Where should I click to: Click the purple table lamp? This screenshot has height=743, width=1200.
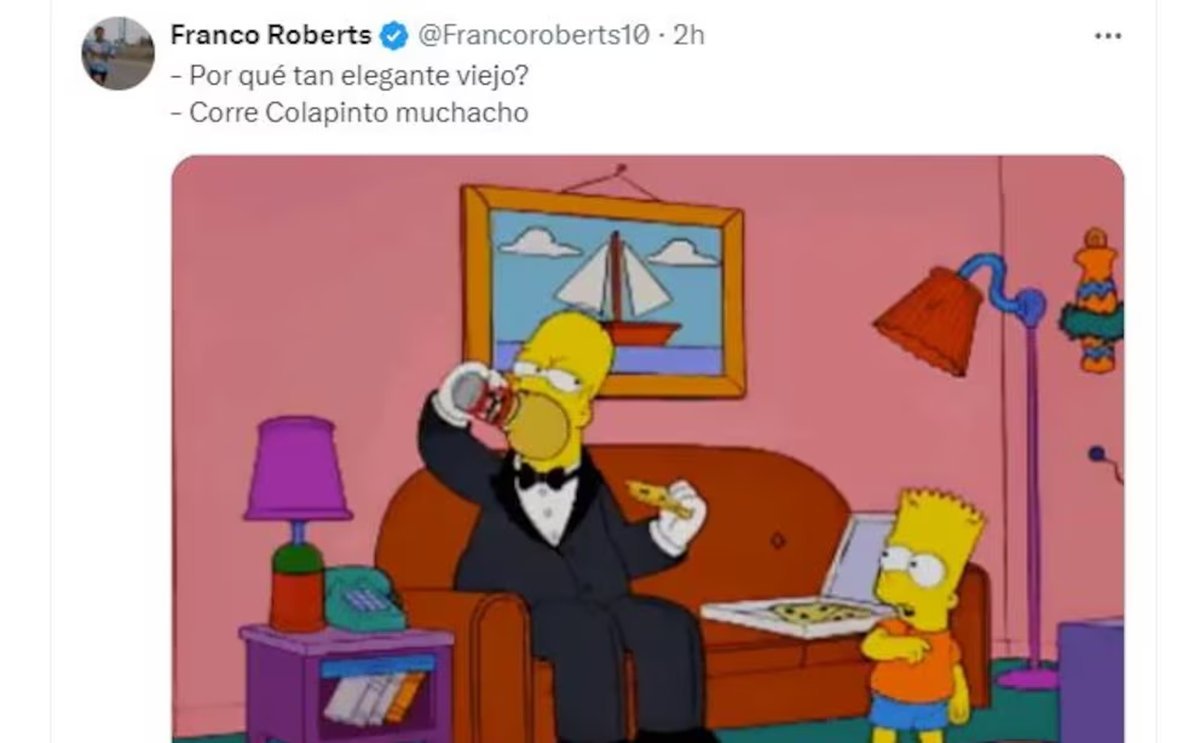[x=298, y=522]
